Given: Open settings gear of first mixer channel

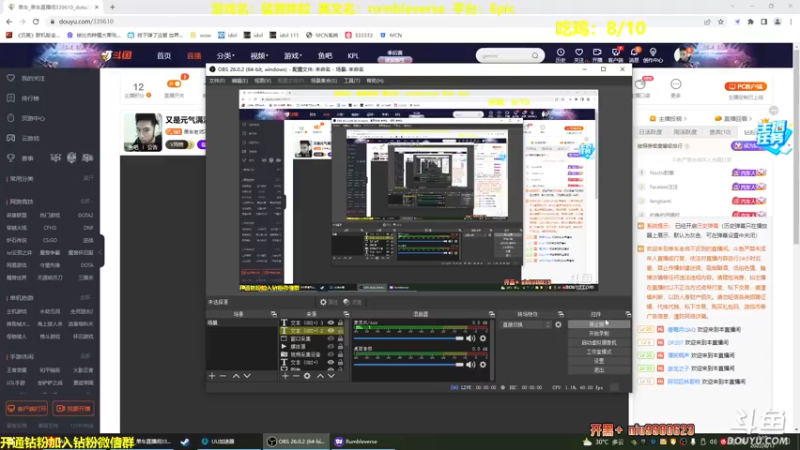Looking at the screenshot, I should [x=483, y=338].
